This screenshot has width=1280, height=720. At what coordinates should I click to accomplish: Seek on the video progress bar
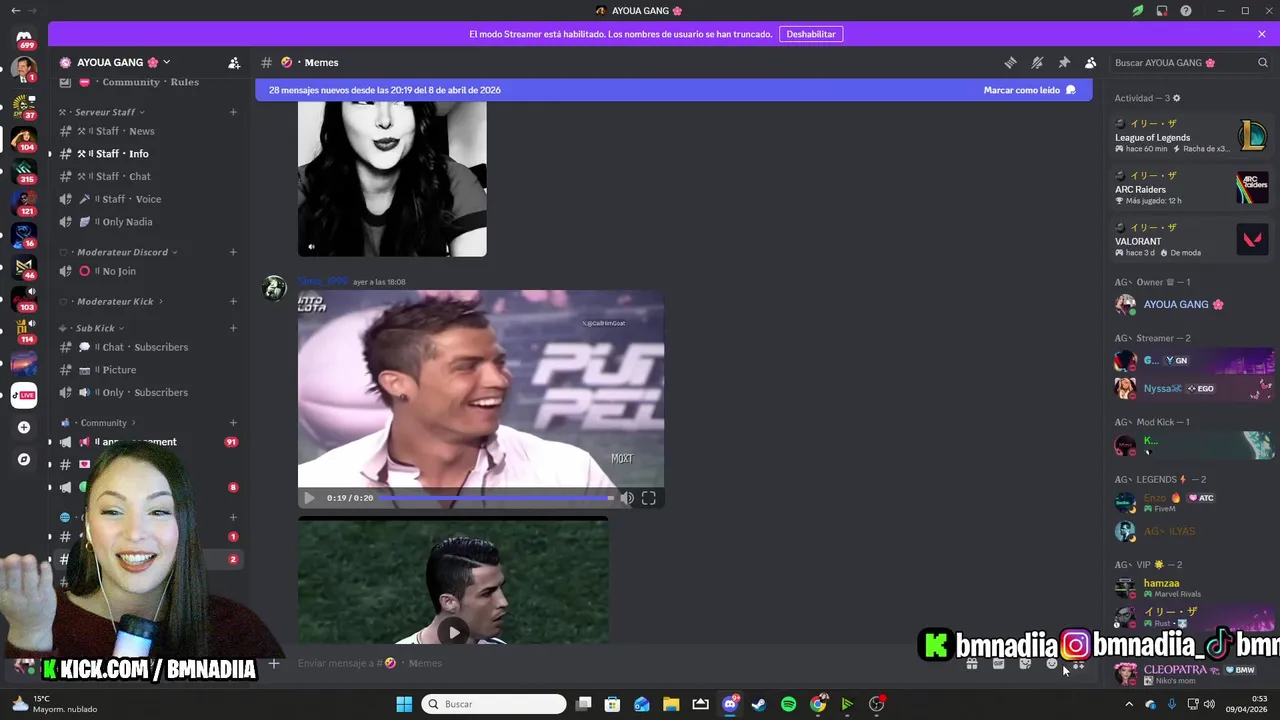click(x=496, y=498)
